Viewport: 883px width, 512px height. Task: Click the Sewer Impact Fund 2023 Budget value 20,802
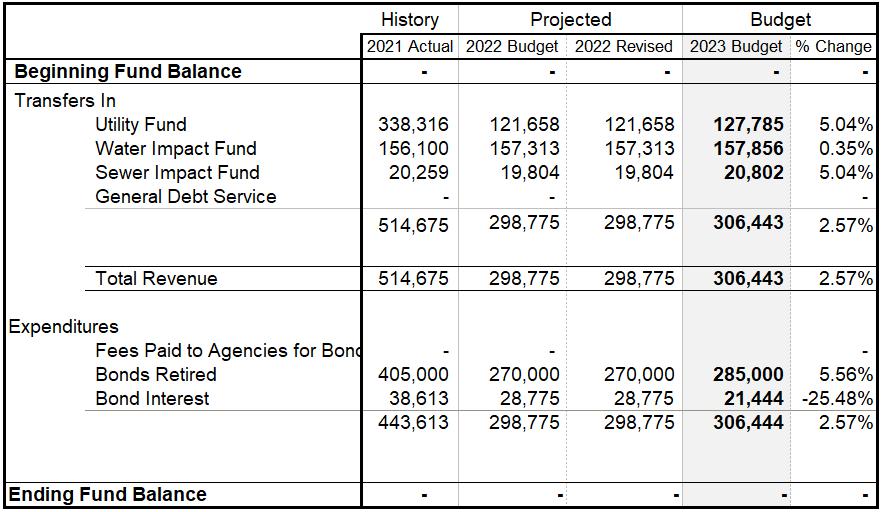tap(748, 173)
